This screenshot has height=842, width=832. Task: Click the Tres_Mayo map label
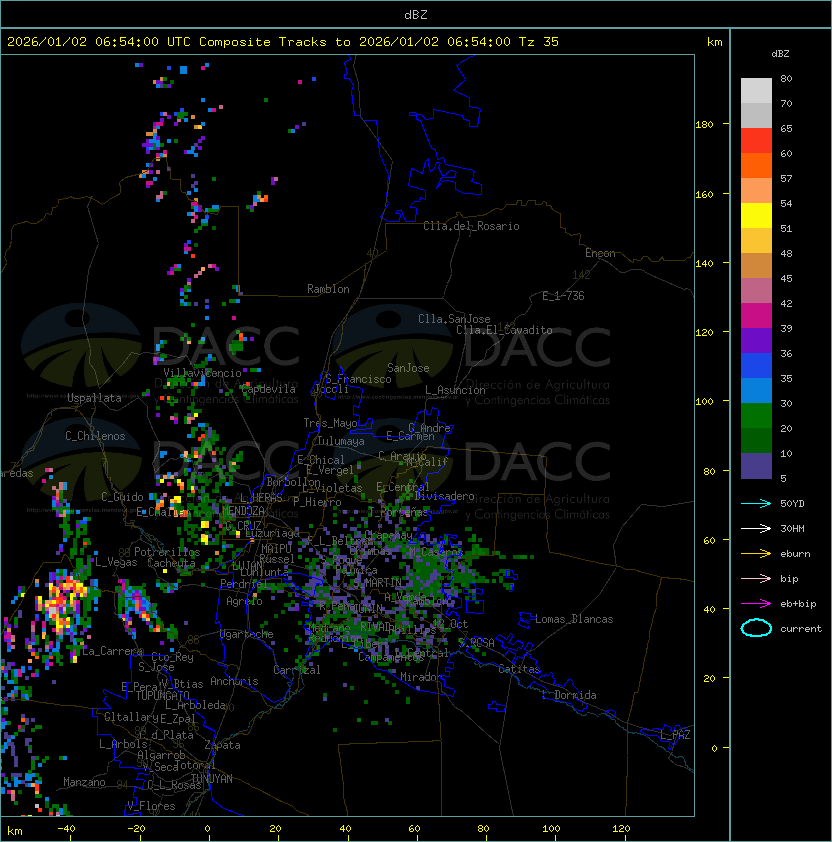tap(330, 423)
